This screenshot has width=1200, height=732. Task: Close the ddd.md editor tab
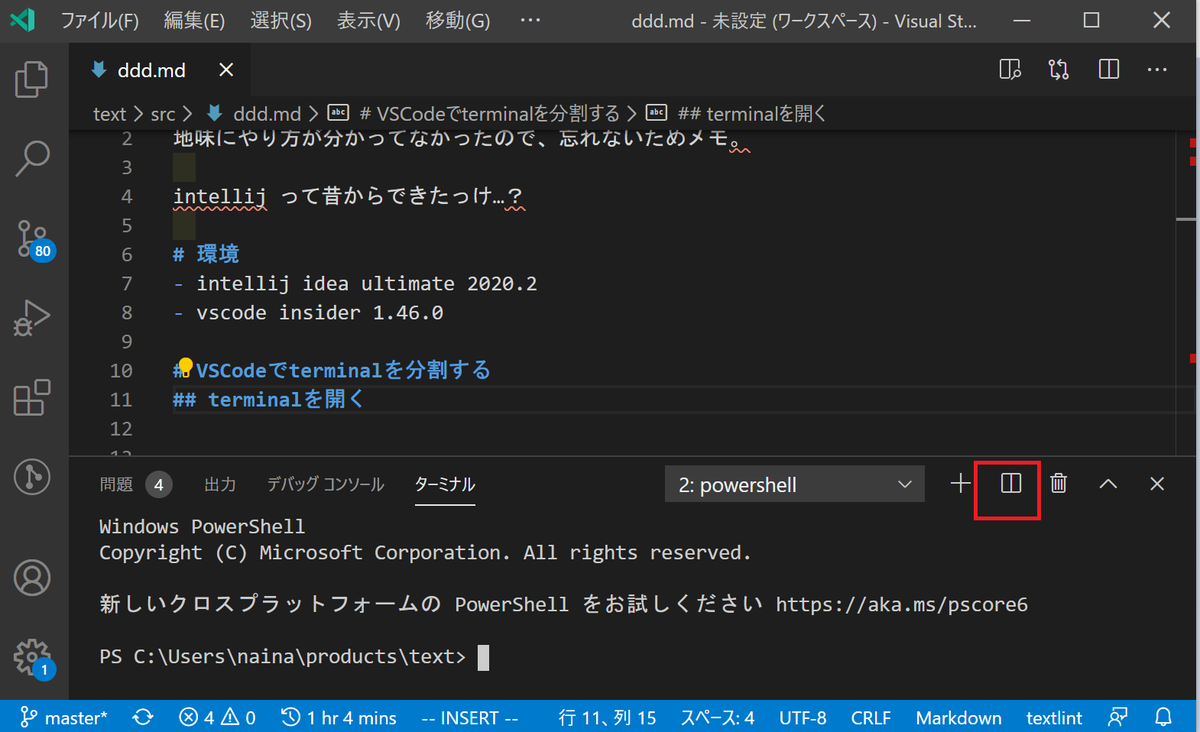click(227, 70)
